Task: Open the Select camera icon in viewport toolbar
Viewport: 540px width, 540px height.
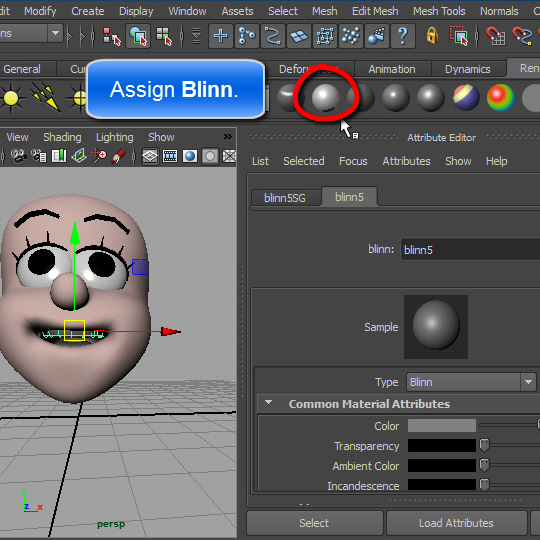Action: (x=19, y=156)
